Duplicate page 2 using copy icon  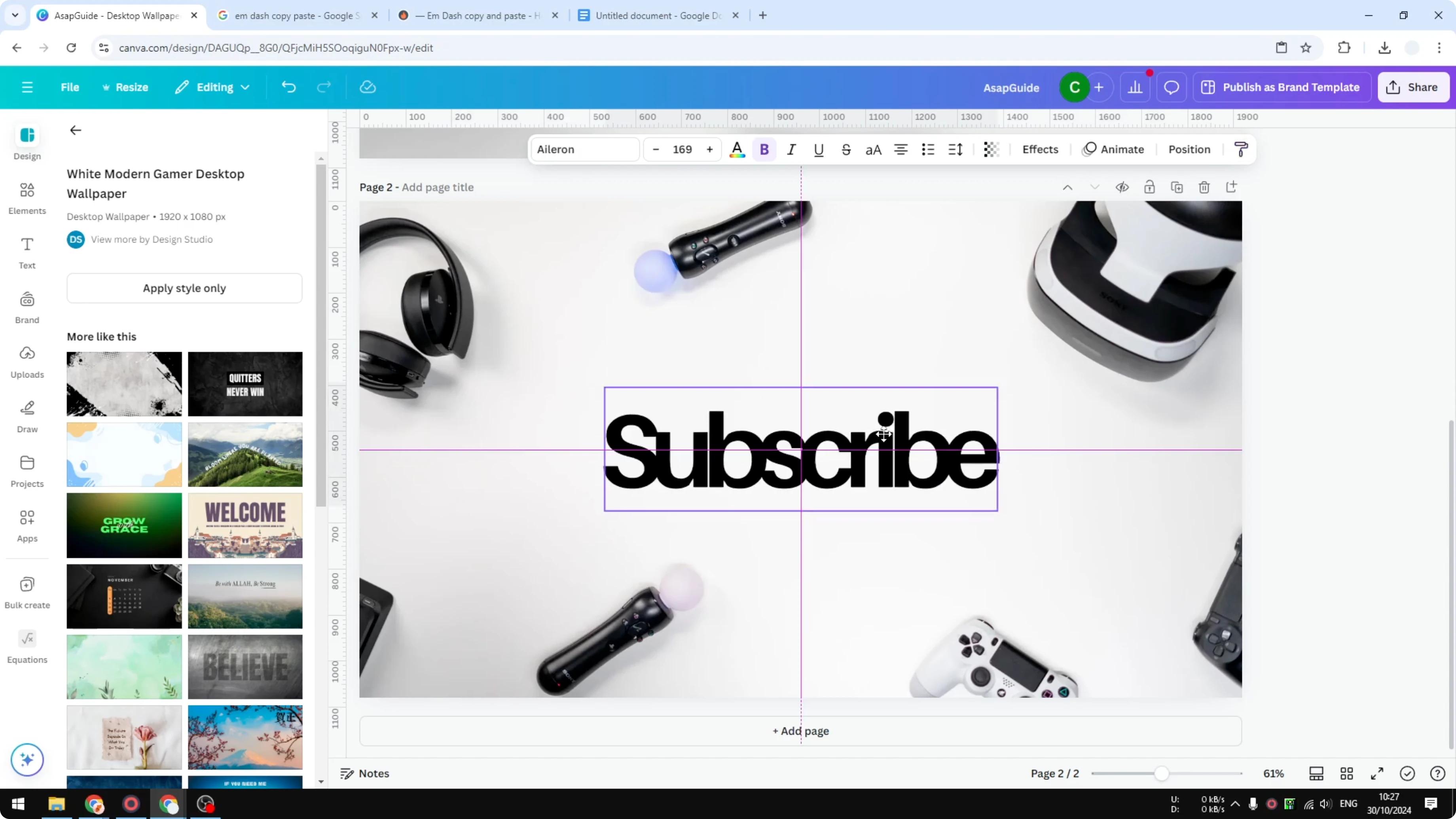point(1177,187)
